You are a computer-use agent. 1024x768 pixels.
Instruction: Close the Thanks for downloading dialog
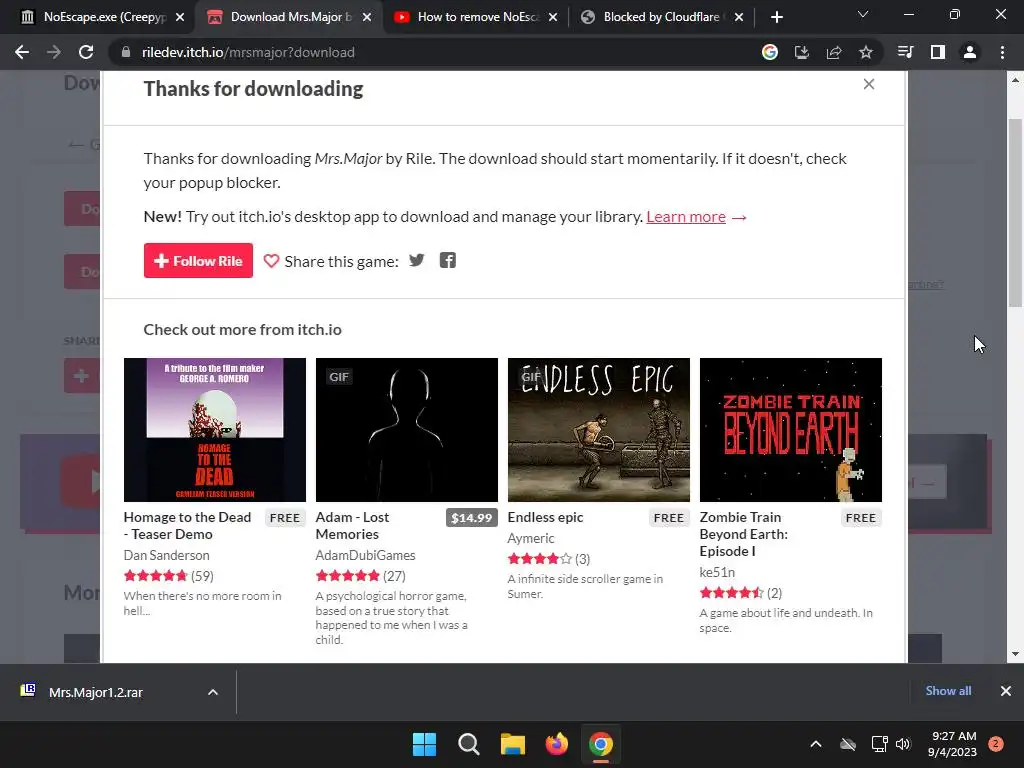point(869,84)
